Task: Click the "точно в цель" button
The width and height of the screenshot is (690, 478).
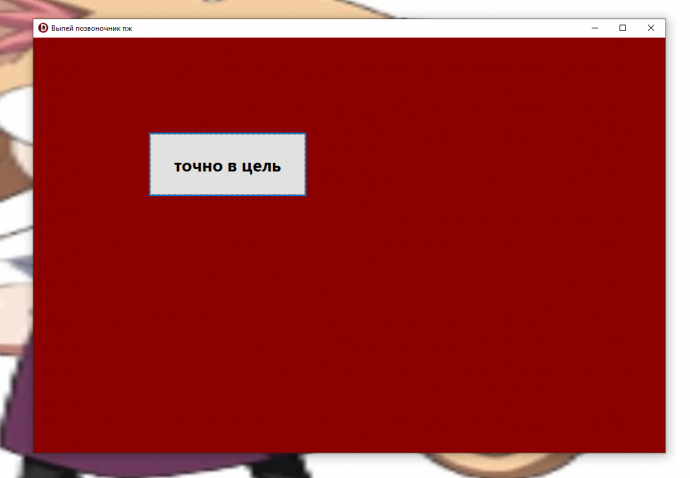Action: (x=228, y=165)
